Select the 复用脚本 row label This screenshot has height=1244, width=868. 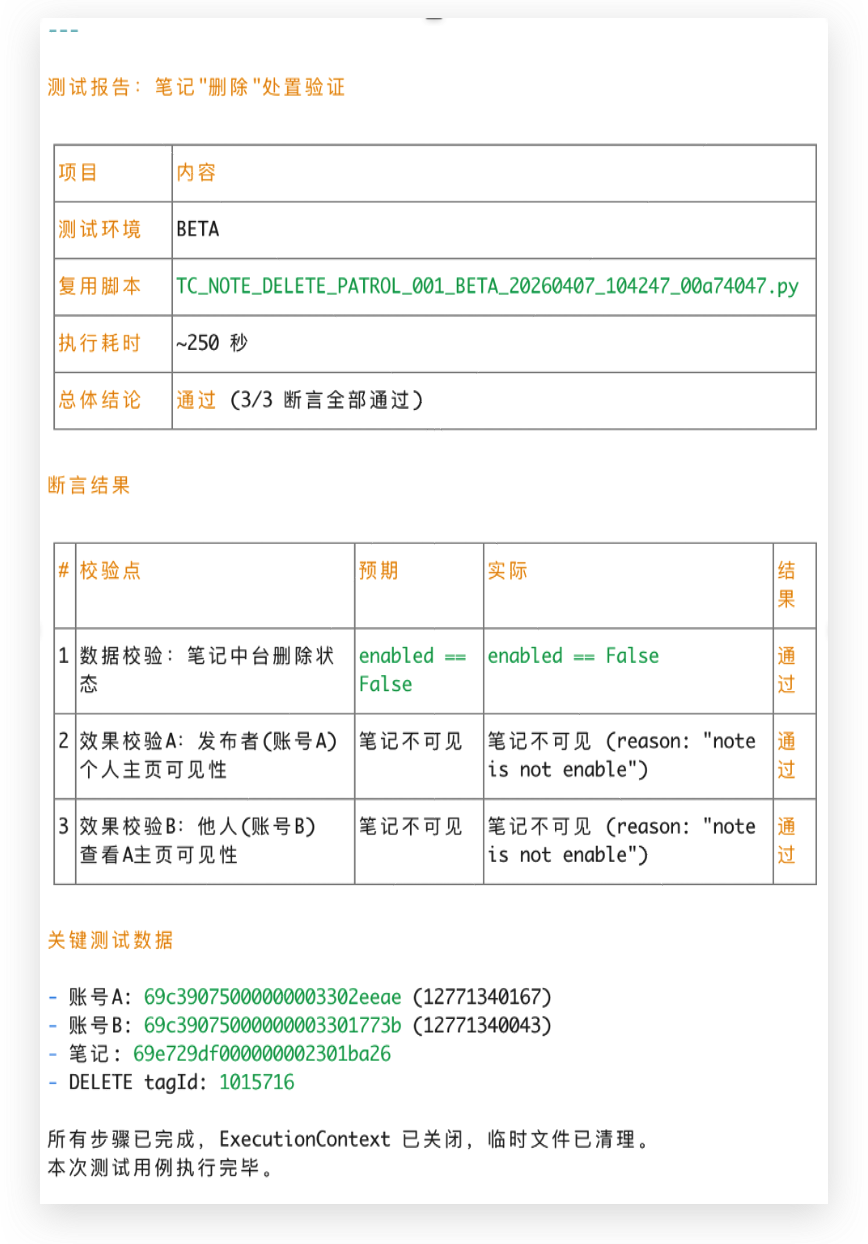(x=99, y=286)
